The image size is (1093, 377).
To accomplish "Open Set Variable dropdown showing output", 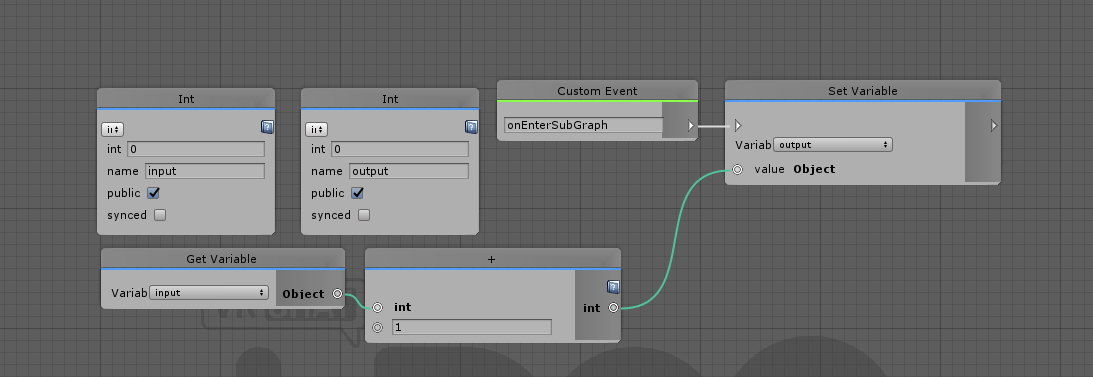I will tap(833, 145).
